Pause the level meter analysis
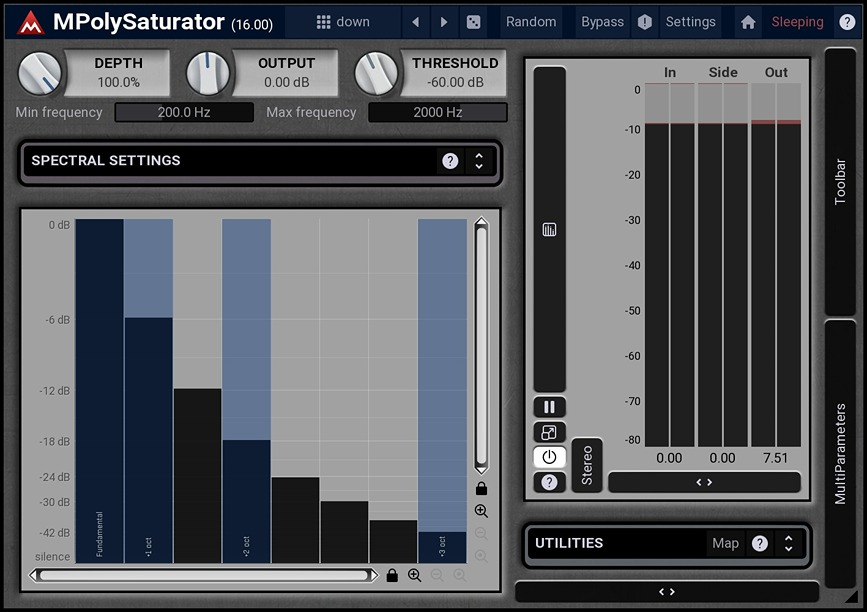The width and height of the screenshot is (867, 612). [547, 406]
